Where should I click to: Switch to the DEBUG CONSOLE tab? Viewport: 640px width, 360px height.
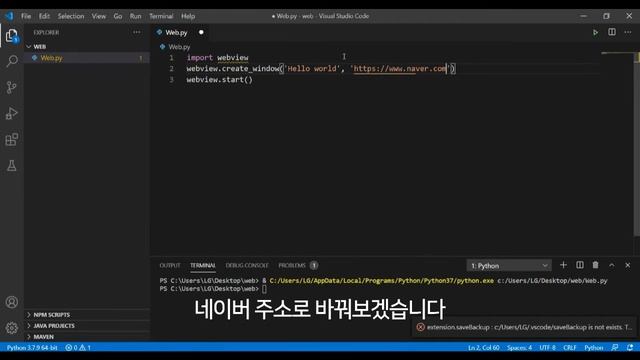pos(247,265)
